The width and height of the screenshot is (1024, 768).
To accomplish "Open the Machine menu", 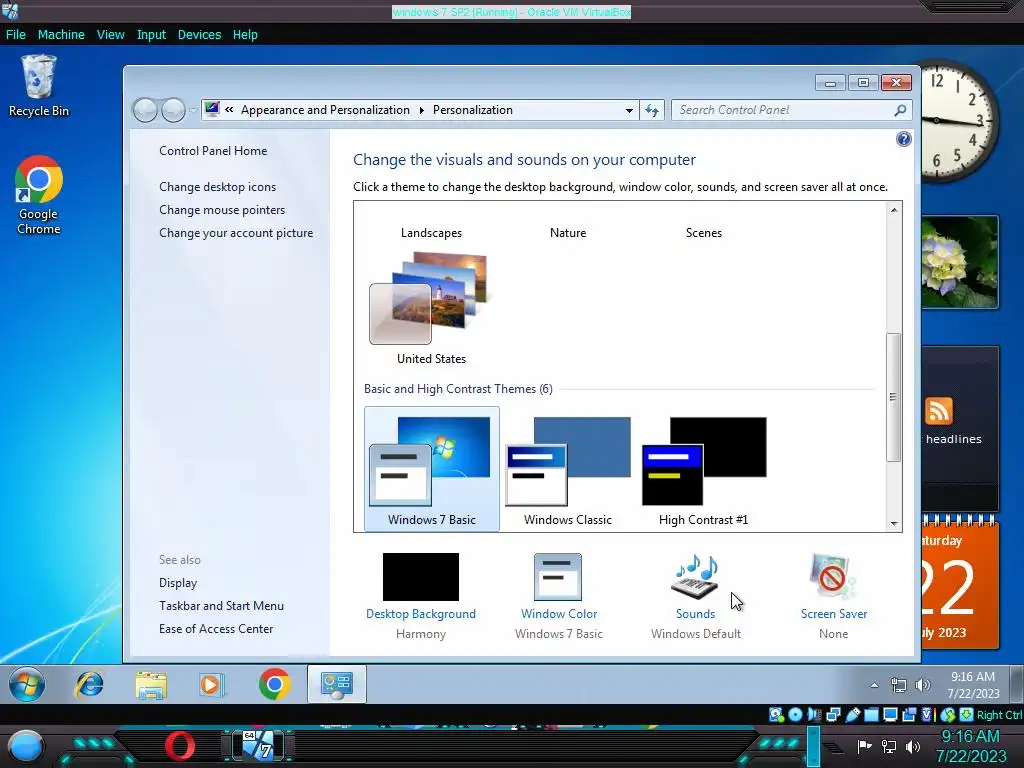I will (61, 35).
